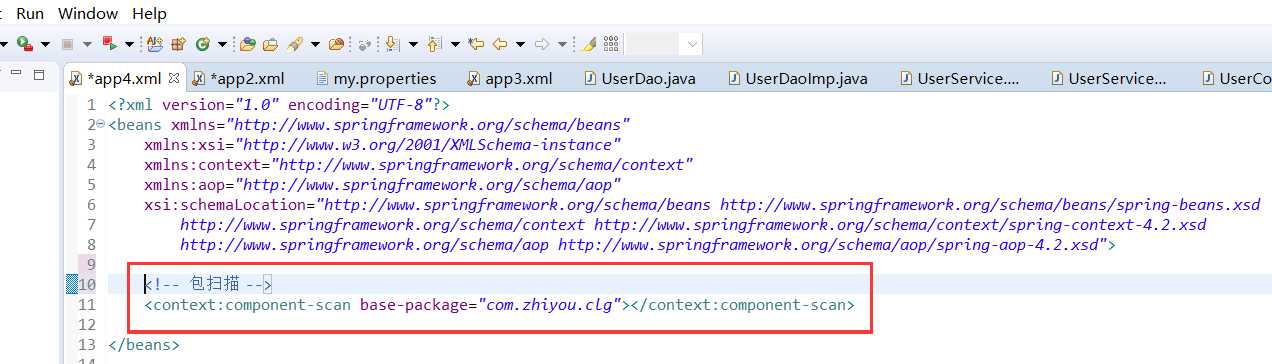Click the Search flashlight icon
The height and width of the screenshot is (364, 1272).
tap(295, 44)
